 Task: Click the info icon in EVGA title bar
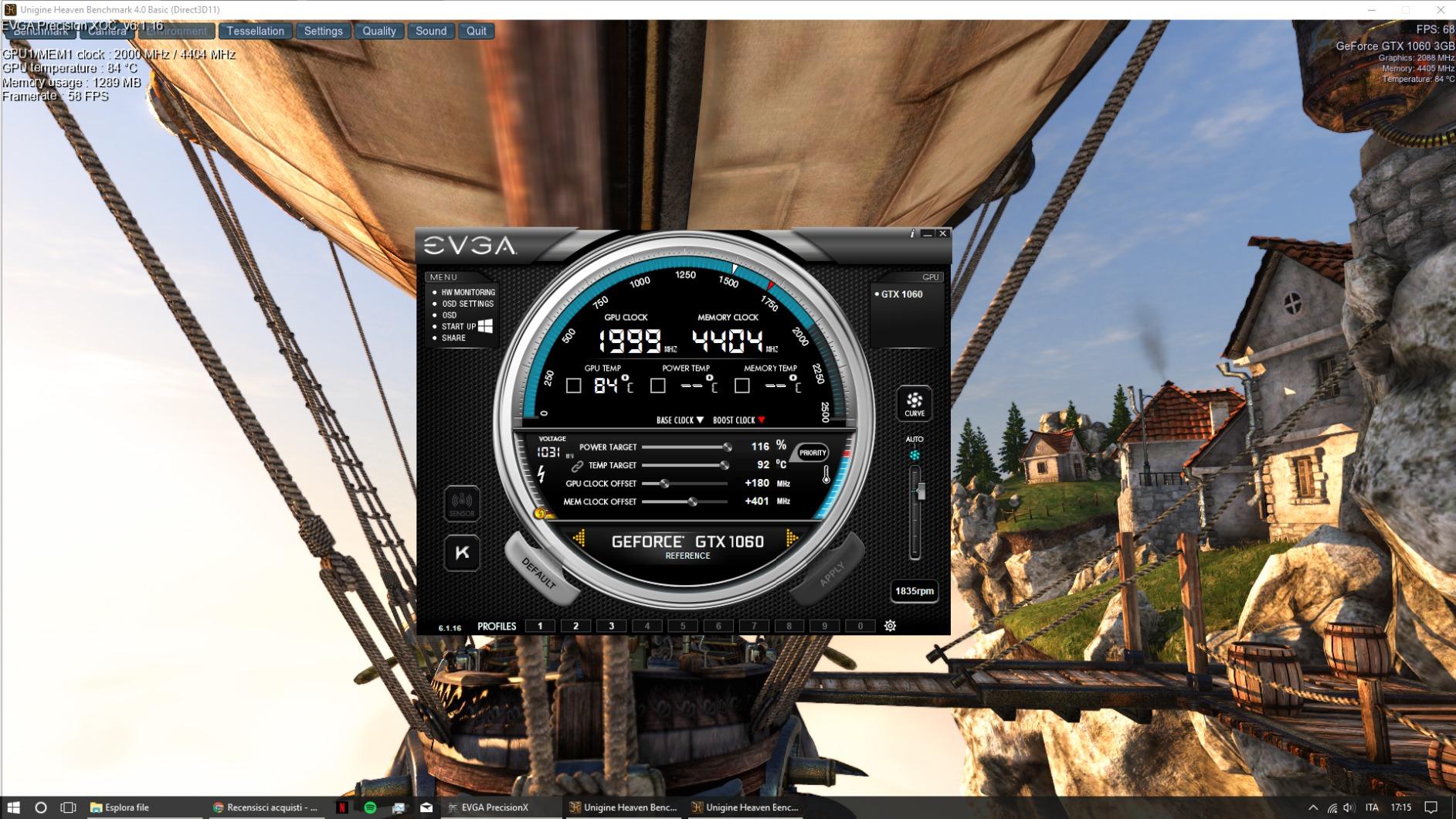click(x=912, y=233)
